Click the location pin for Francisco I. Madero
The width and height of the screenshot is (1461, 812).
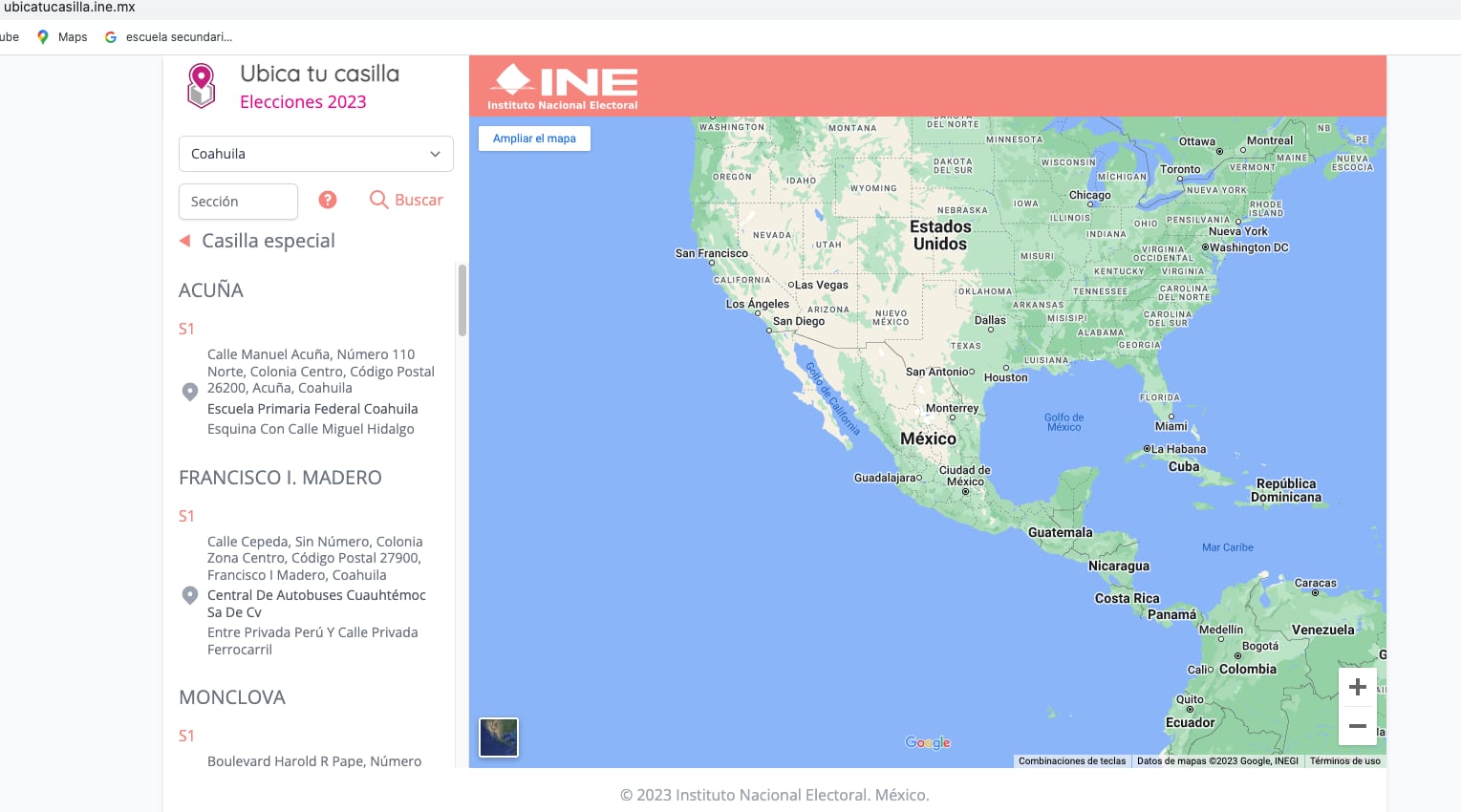click(x=190, y=595)
